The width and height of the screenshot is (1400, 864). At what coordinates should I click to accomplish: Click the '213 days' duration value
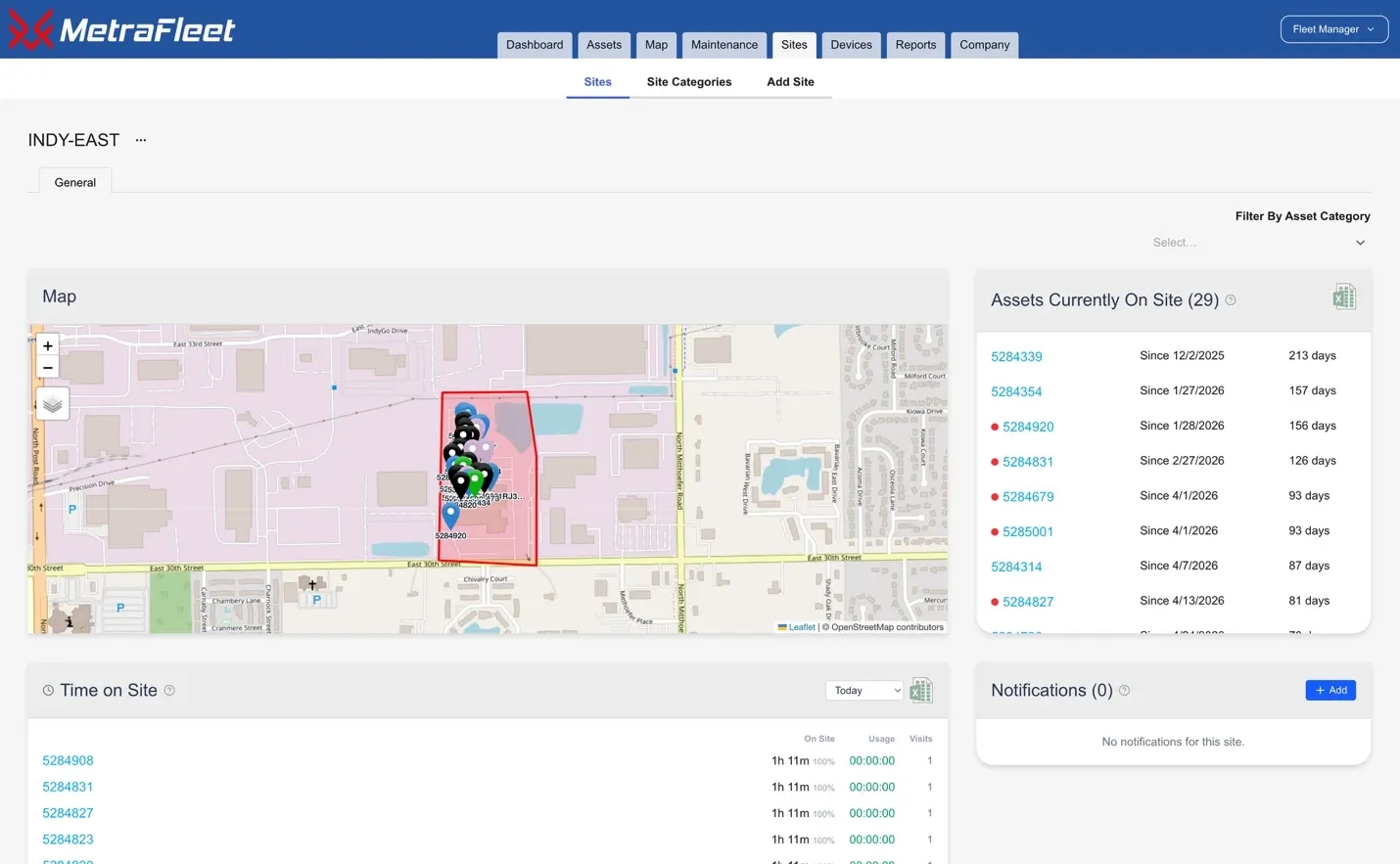click(1312, 355)
